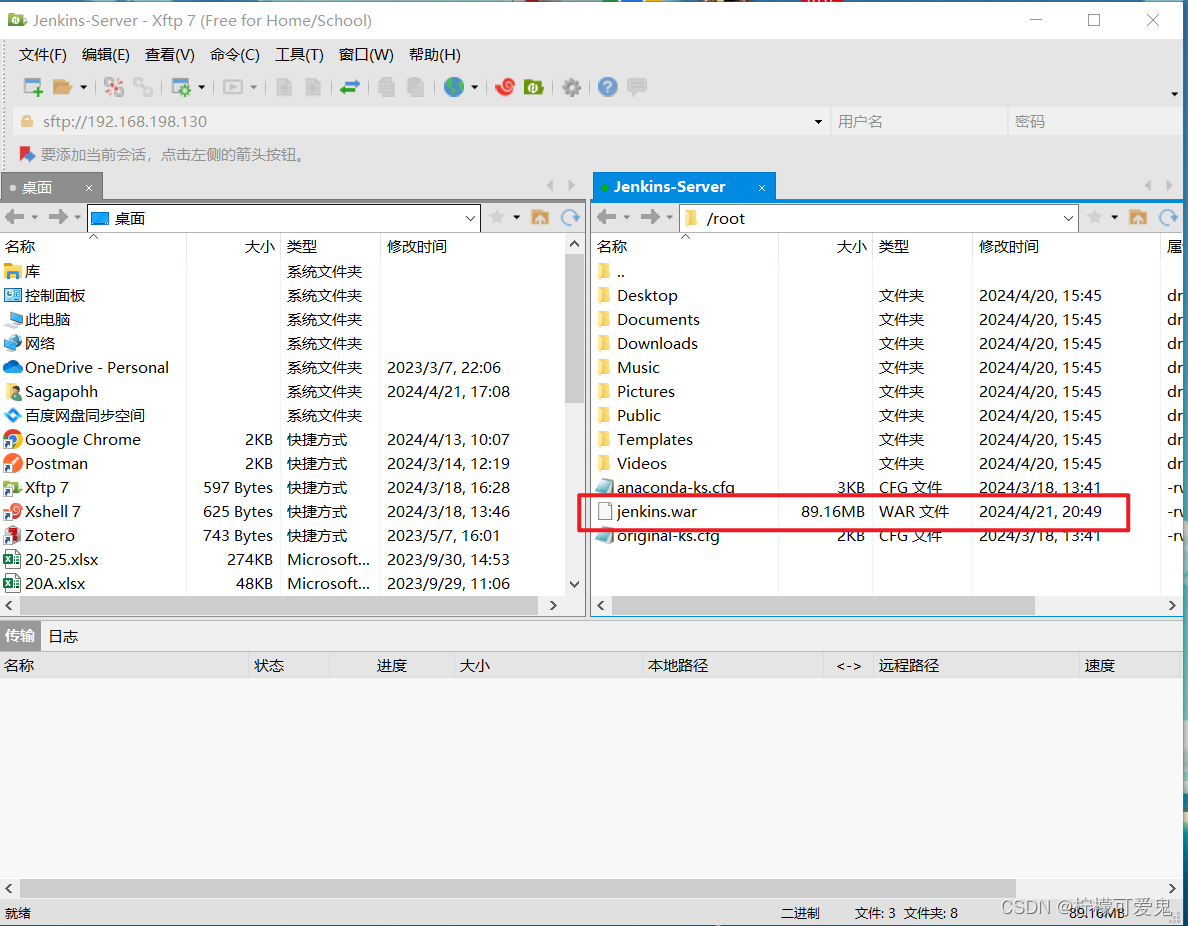Click the forward arrow in local pane
This screenshot has height=926, width=1188.
point(58,217)
